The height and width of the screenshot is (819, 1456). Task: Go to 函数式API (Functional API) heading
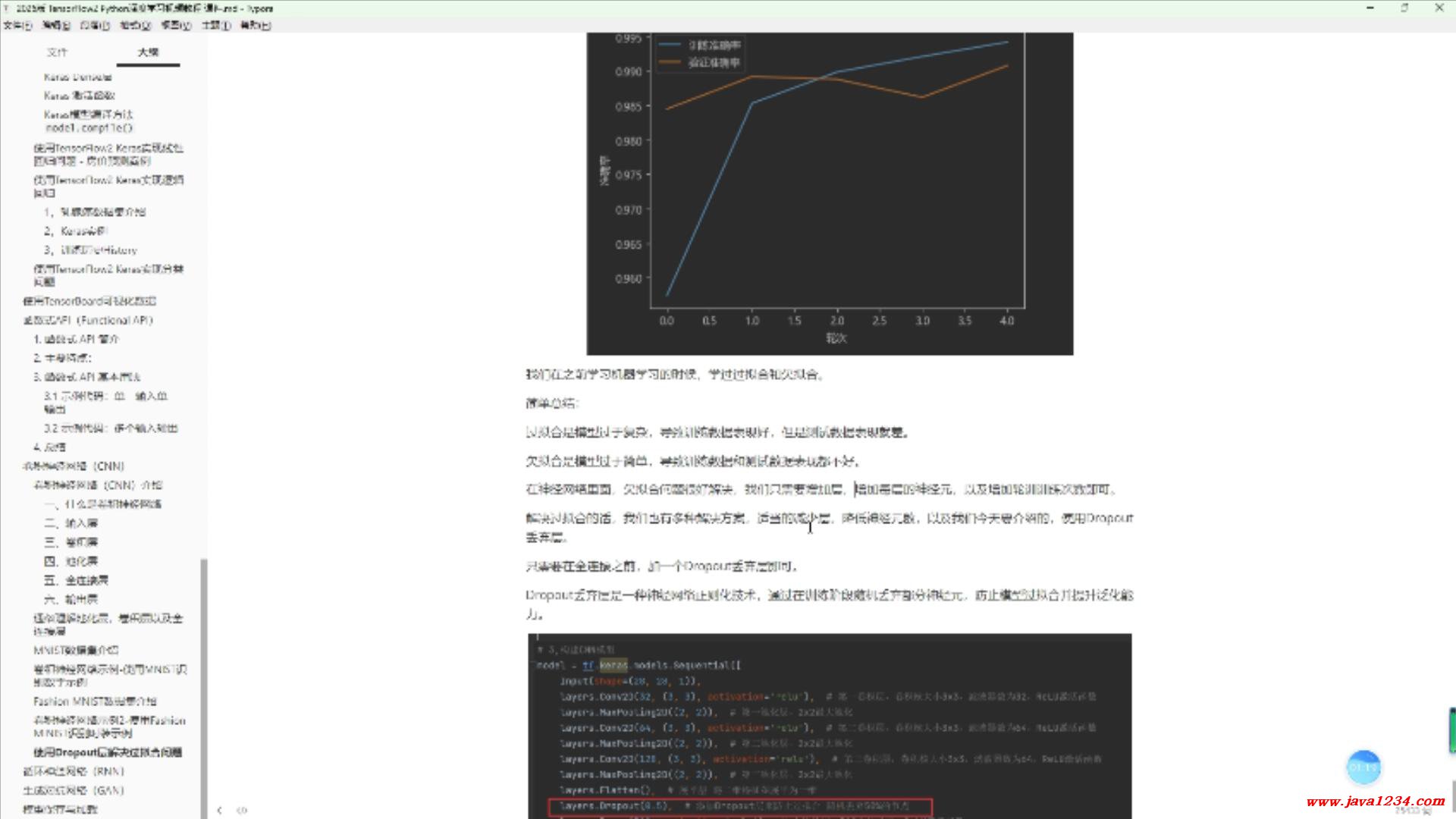click(88, 320)
